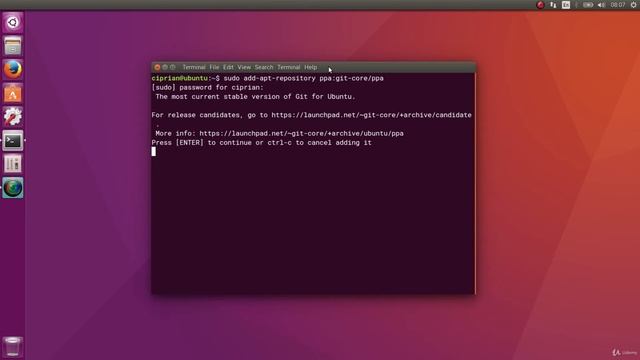Open the network connections indicator

pyautogui.click(x=553, y=5)
